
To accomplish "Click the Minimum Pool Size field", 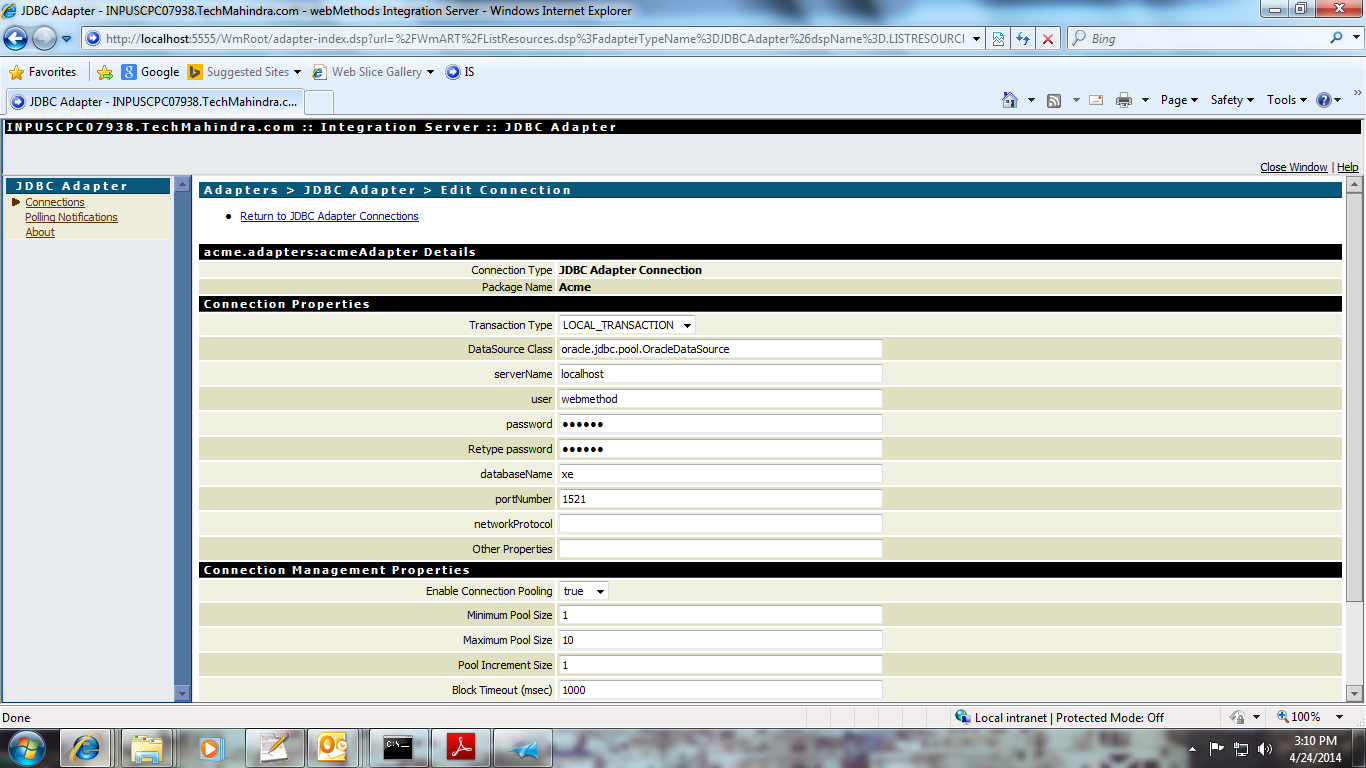I will pyautogui.click(x=720, y=615).
